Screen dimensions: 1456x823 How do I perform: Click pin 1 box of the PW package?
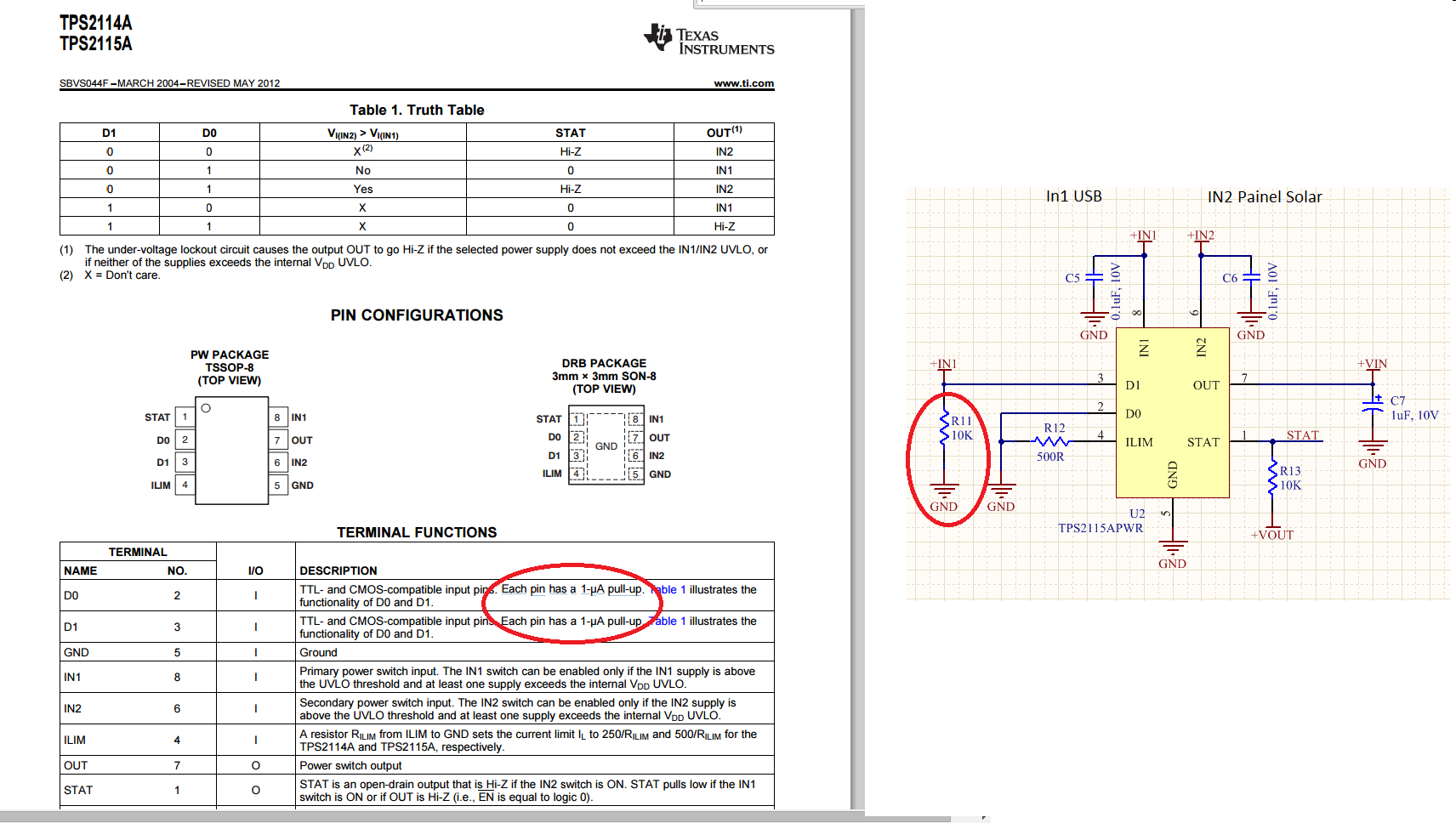185,417
